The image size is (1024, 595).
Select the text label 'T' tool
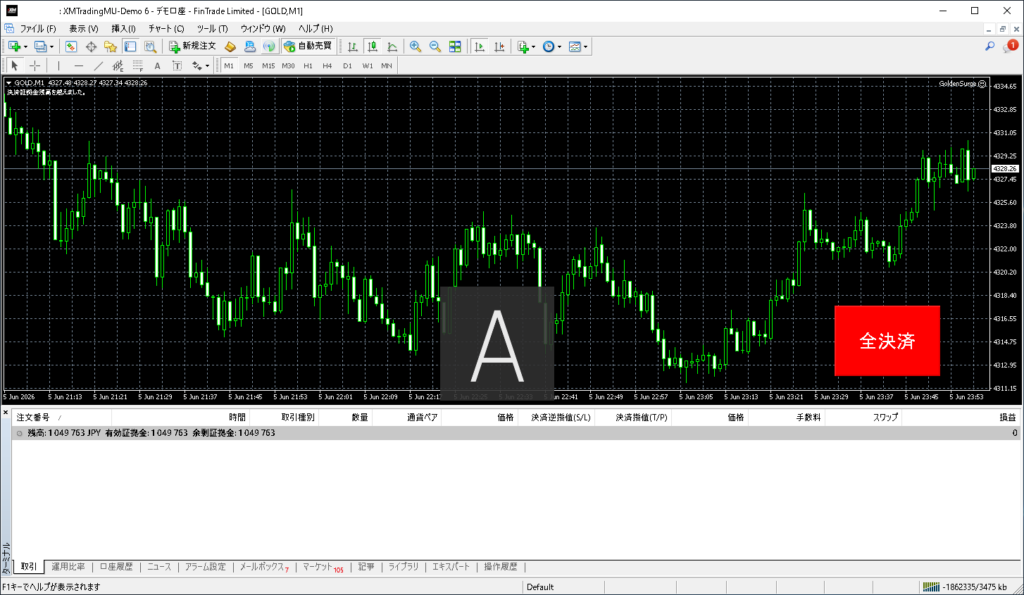pyautogui.click(x=177, y=65)
